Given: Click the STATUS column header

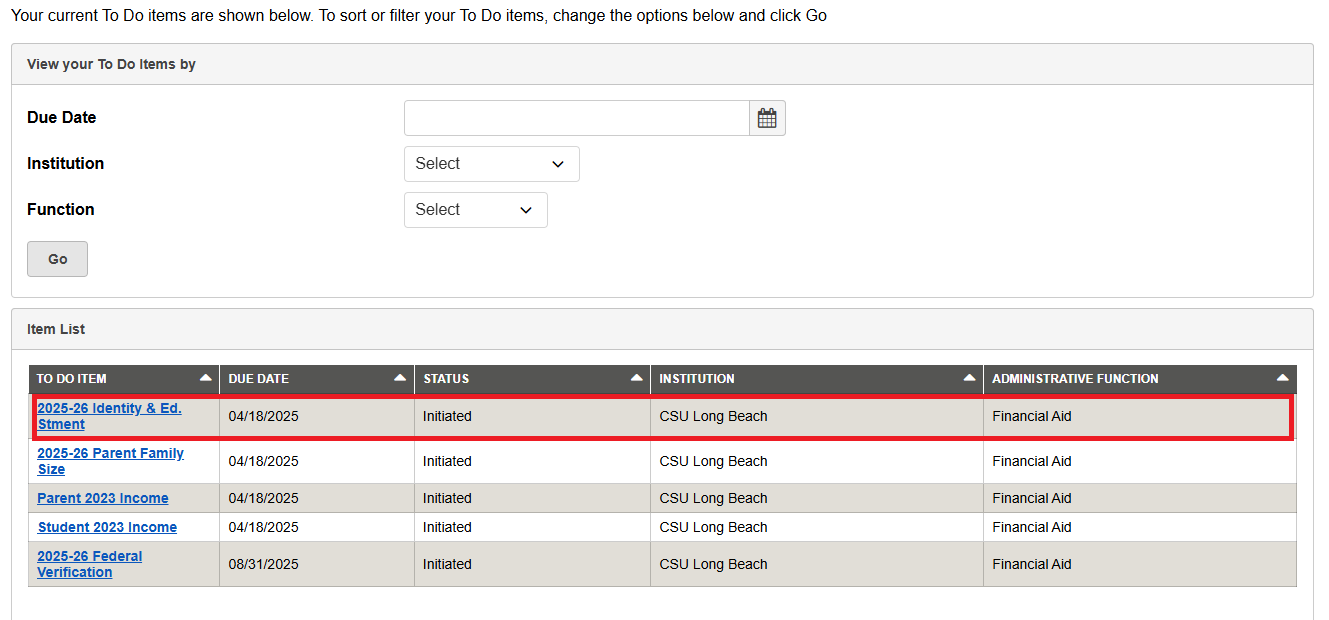Looking at the screenshot, I should [446, 379].
